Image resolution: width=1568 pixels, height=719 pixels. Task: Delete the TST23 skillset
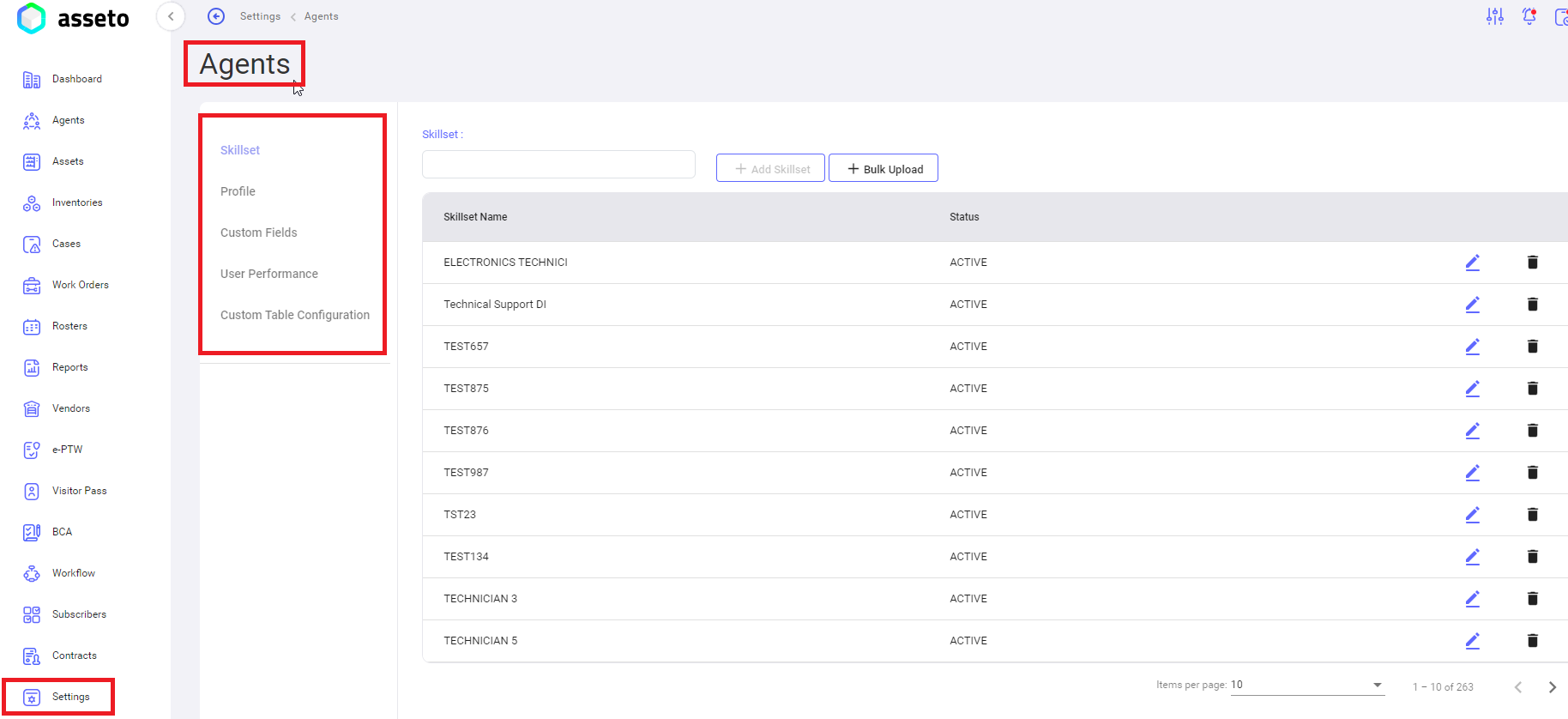click(1532, 515)
